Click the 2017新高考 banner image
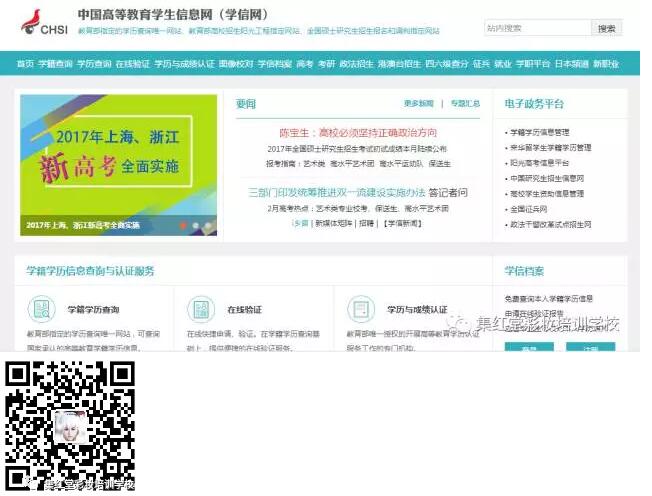The image size is (652, 496). tap(119, 164)
